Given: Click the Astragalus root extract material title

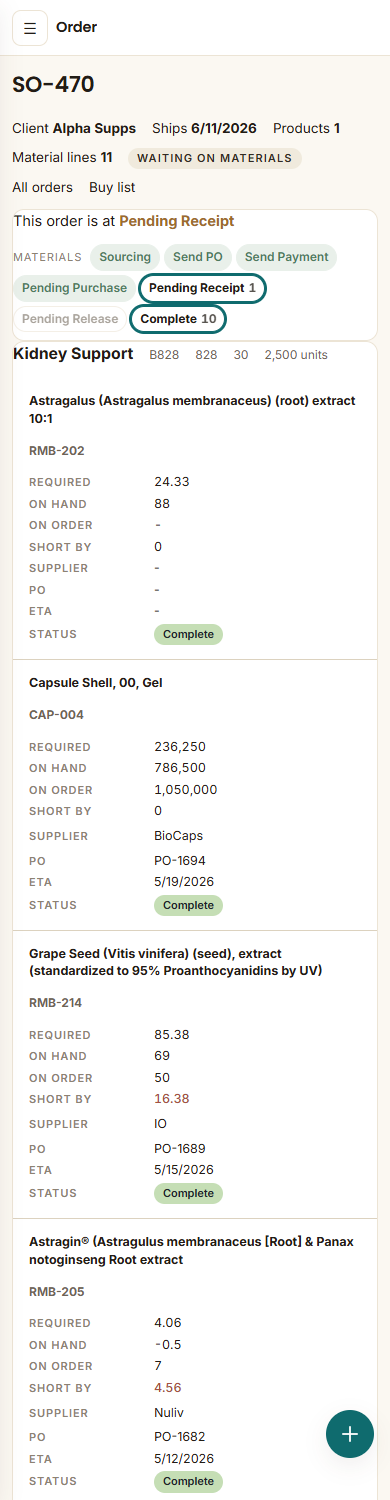Looking at the screenshot, I should point(192,410).
